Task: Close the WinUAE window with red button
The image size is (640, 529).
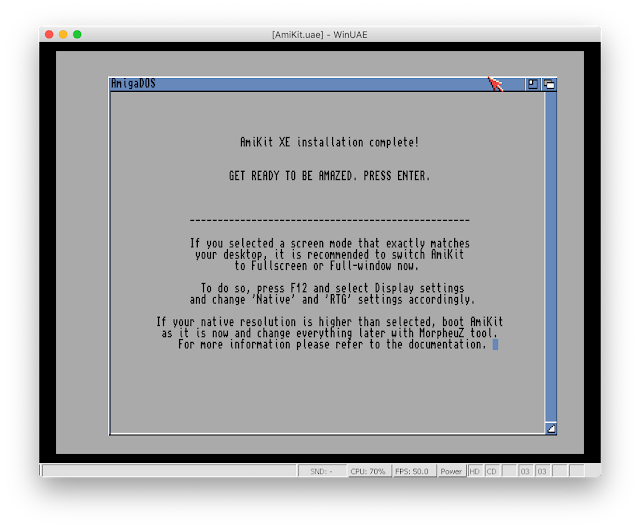Action: (49, 34)
